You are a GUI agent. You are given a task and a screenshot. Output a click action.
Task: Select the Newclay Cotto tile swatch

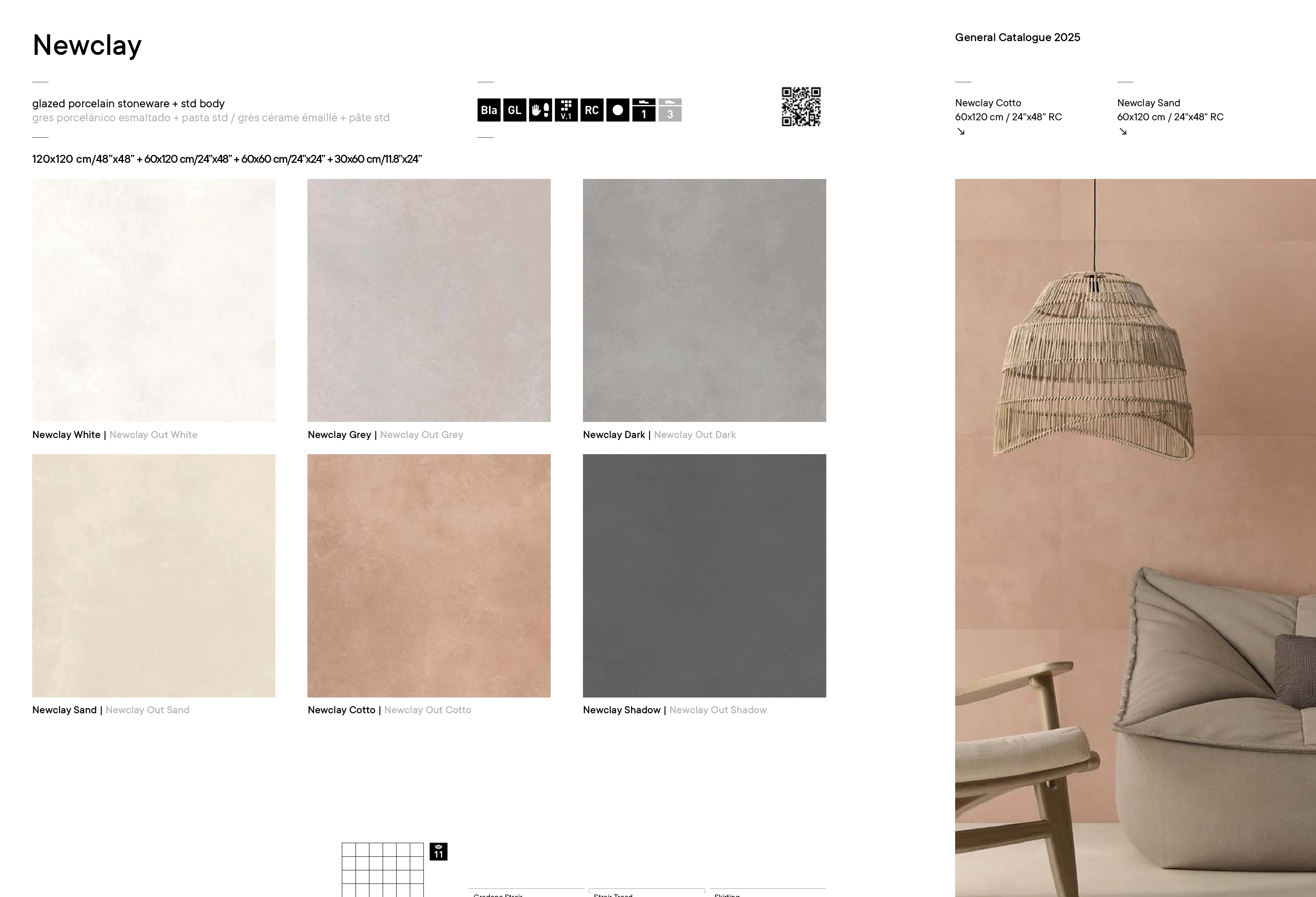(x=429, y=576)
